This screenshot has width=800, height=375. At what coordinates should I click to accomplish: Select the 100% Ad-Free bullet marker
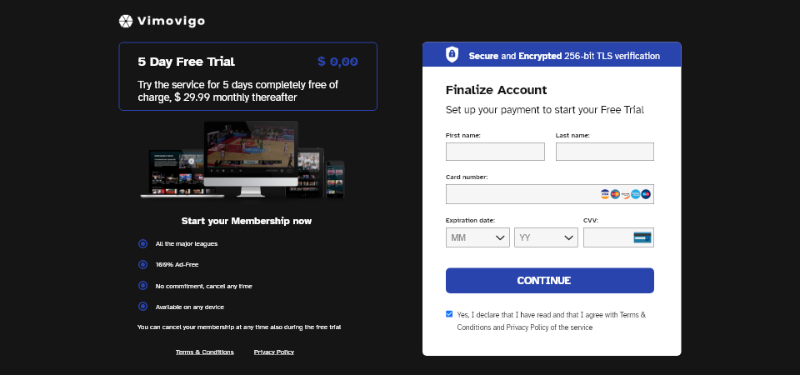click(143, 265)
